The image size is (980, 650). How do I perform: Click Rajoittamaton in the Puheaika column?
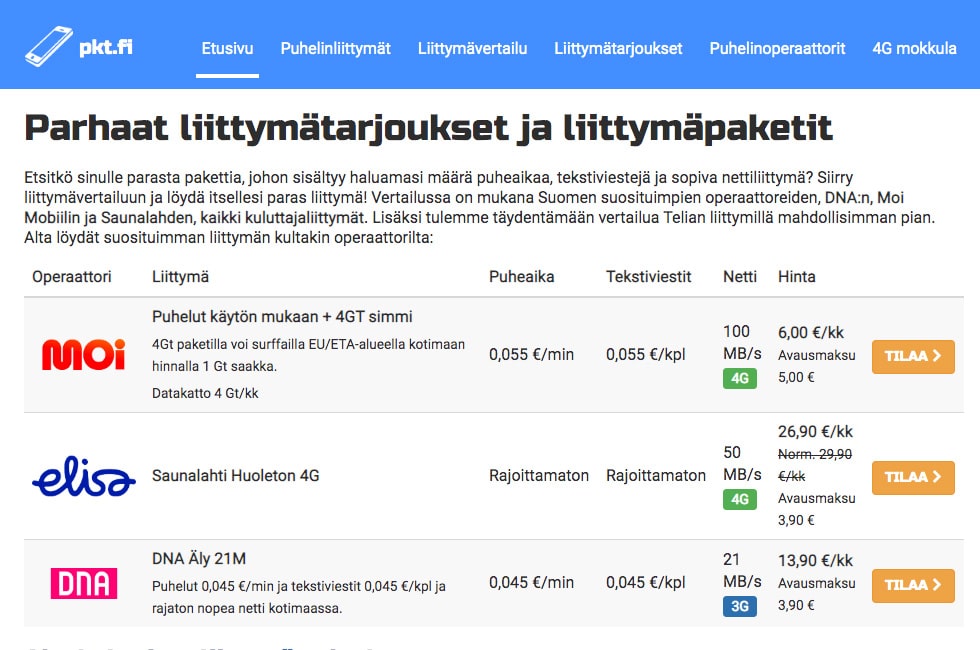point(539,476)
